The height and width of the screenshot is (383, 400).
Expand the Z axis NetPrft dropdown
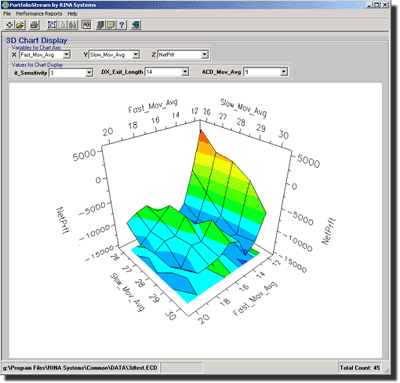pyautogui.click(x=205, y=54)
